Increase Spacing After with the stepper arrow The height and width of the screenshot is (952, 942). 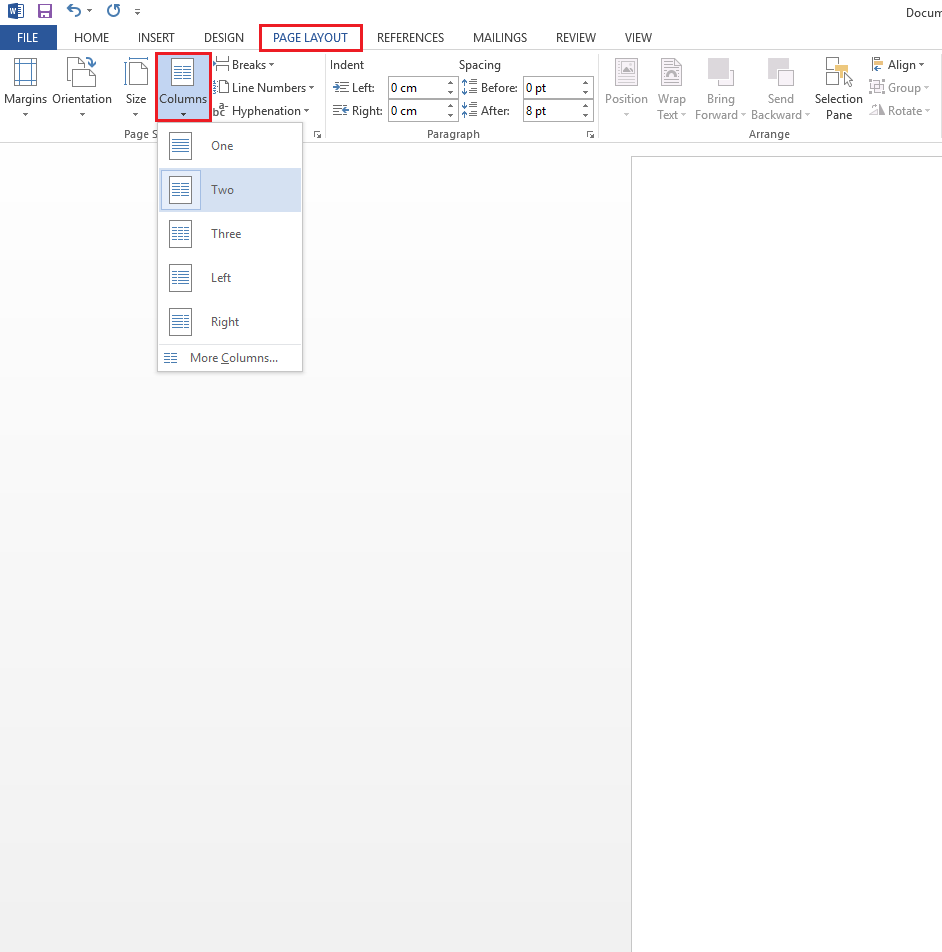(585, 106)
